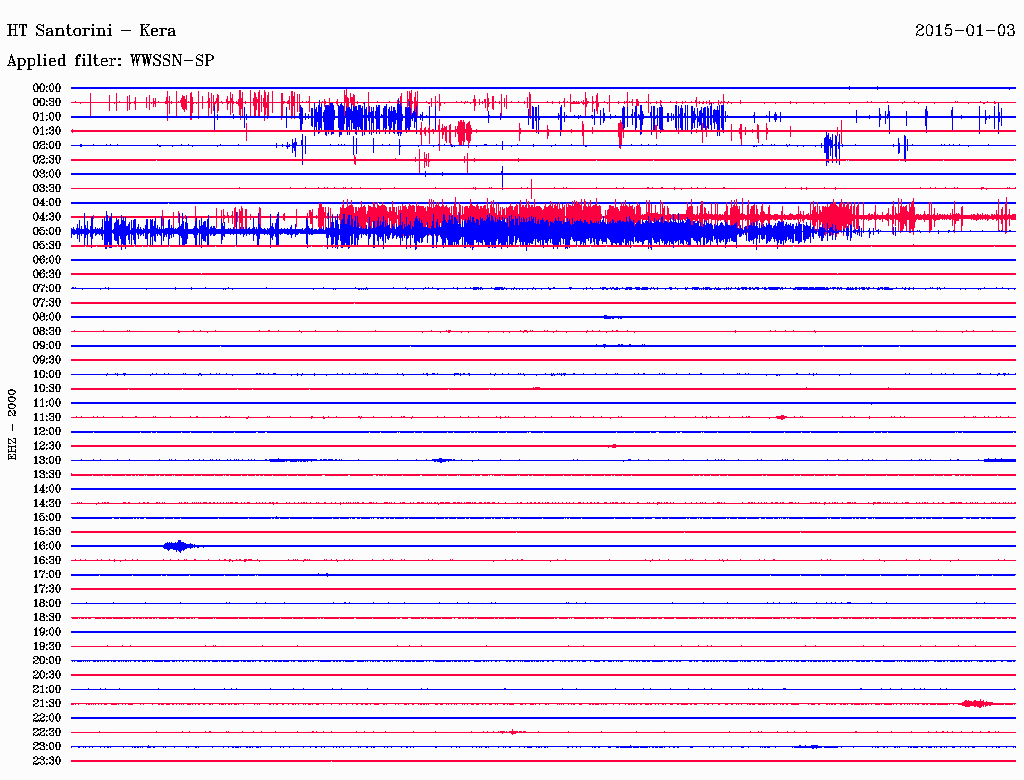1024x780 pixels.
Task: Select the 06:30 time label
Action: pyautogui.click(x=47, y=274)
